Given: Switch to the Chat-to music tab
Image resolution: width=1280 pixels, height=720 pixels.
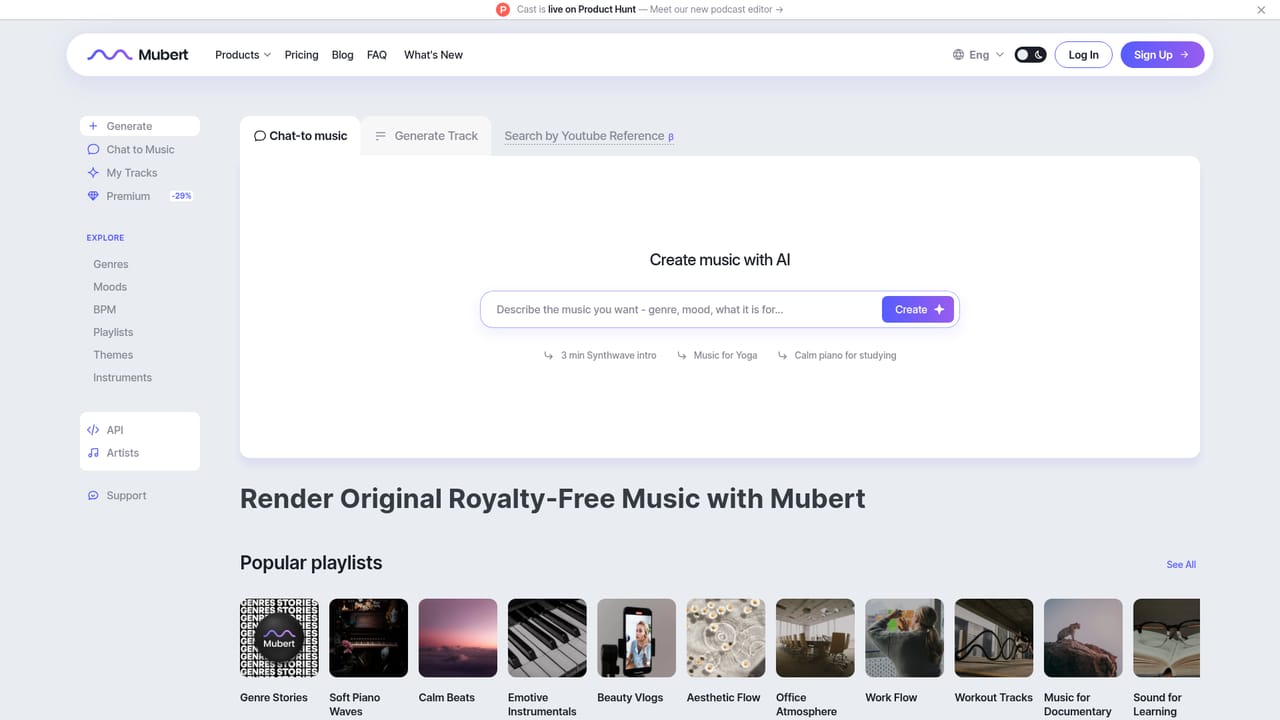Looking at the screenshot, I should pos(300,136).
